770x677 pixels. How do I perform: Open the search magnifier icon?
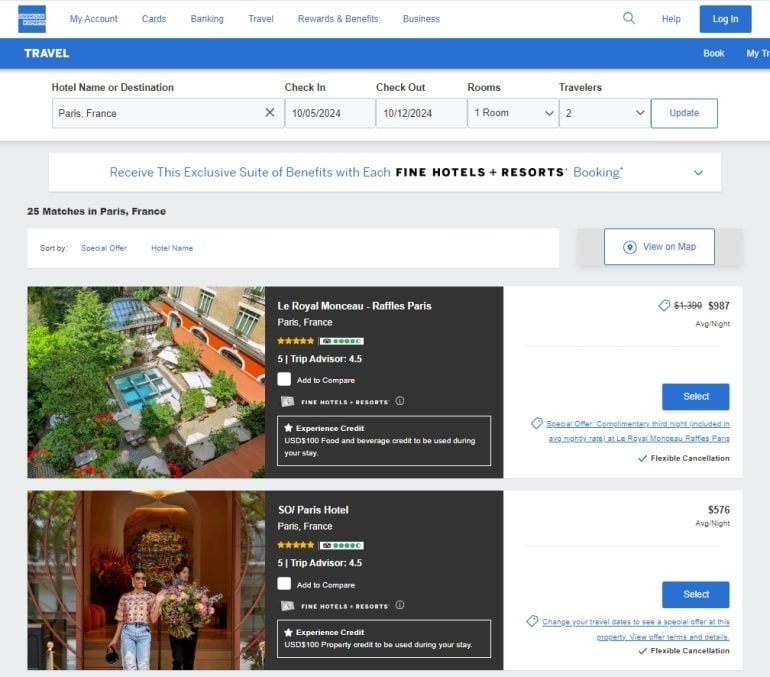[x=629, y=18]
